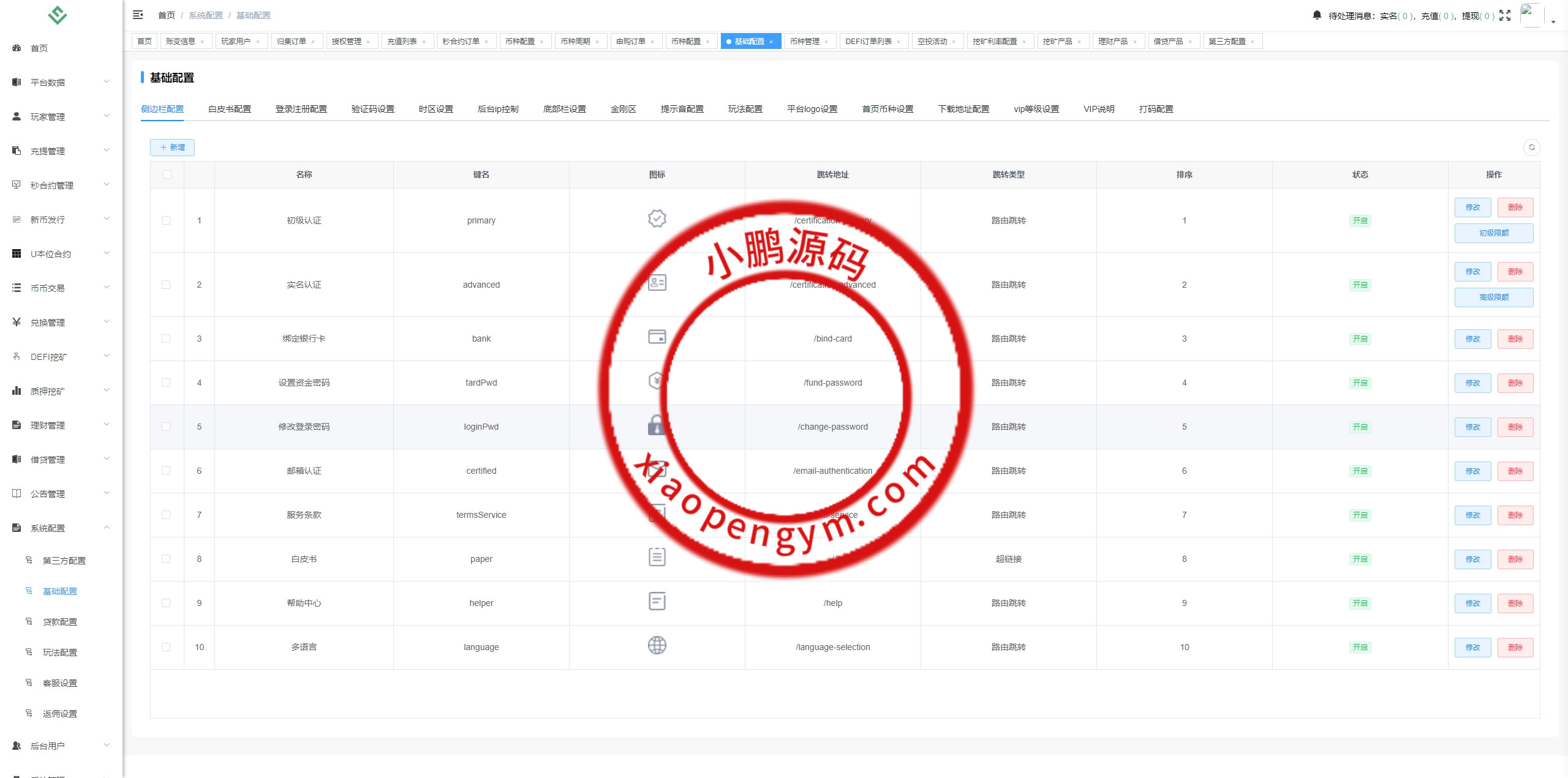Click the bank card icon in the 绑定银行卡 row
This screenshot has height=778, width=1568.
[x=657, y=337]
